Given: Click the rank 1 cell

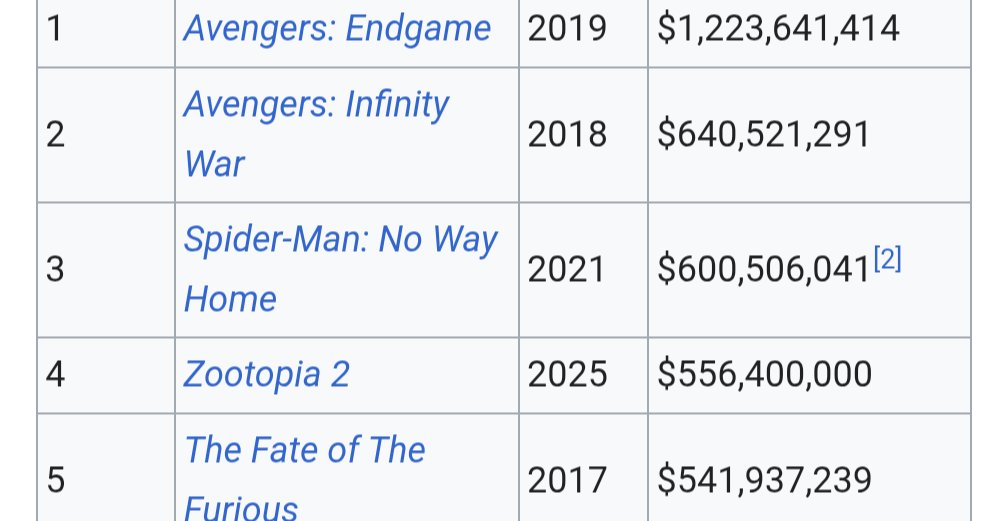Looking at the screenshot, I should point(55,29).
